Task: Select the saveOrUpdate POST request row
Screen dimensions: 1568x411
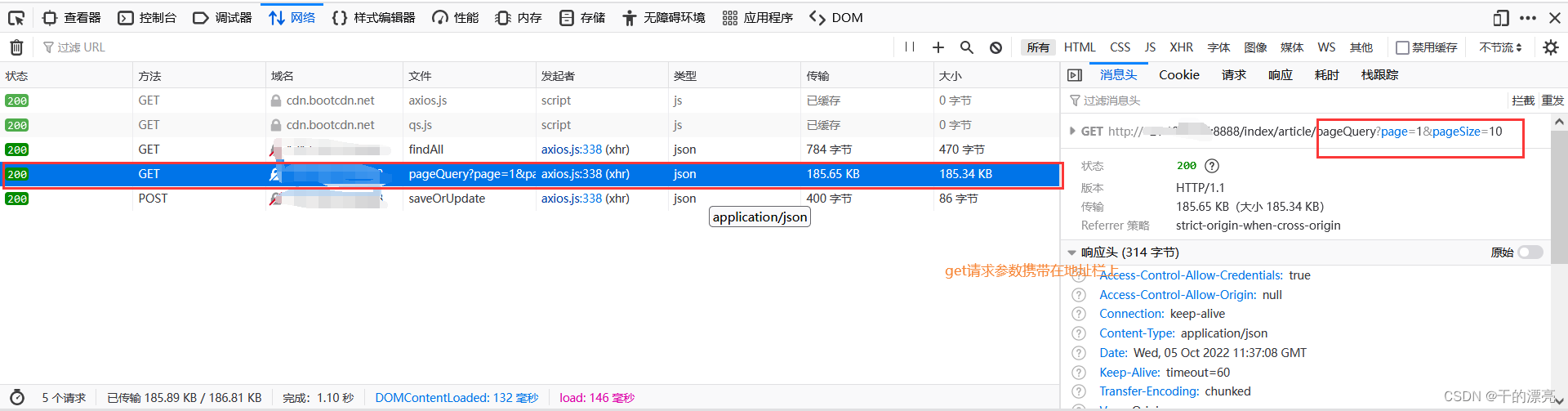Action: [x=529, y=199]
